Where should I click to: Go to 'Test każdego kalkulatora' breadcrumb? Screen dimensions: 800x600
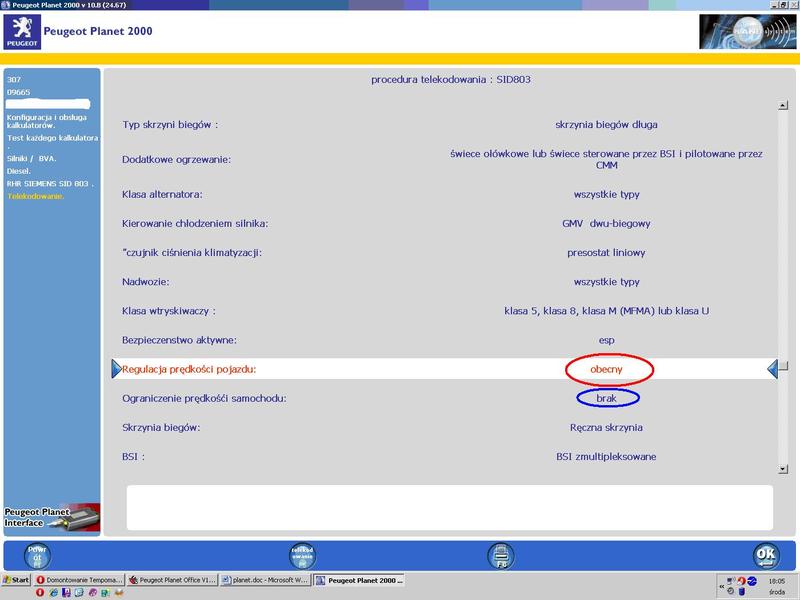coord(52,138)
